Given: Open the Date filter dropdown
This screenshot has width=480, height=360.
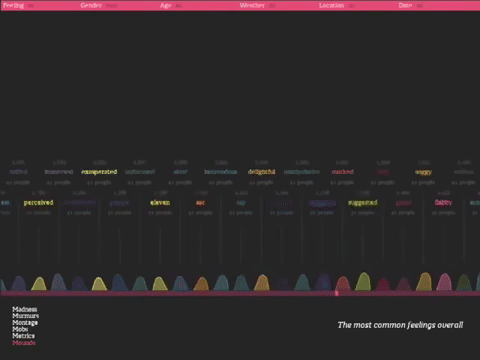Looking at the screenshot, I should click(x=405, y=5).
